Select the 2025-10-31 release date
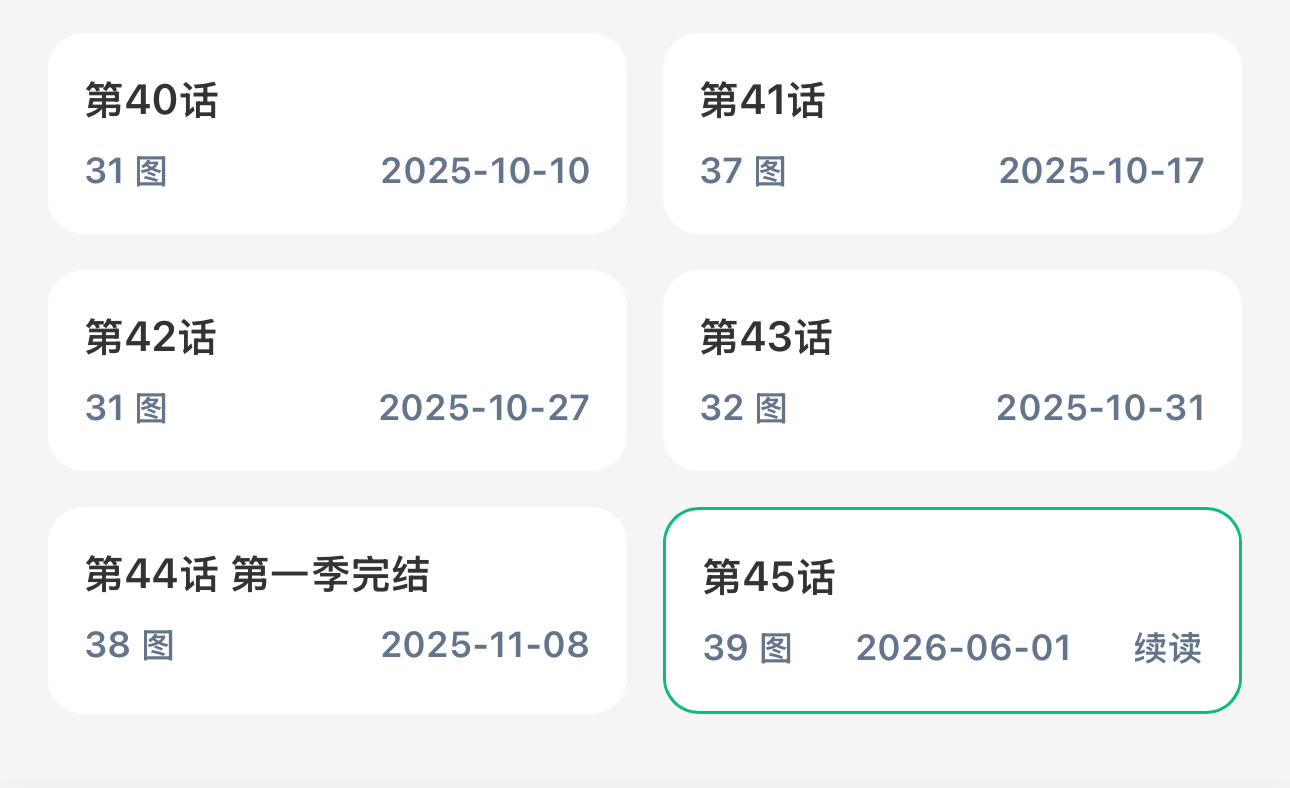This screenshot has height=788, width=1290. (1100, 408)
